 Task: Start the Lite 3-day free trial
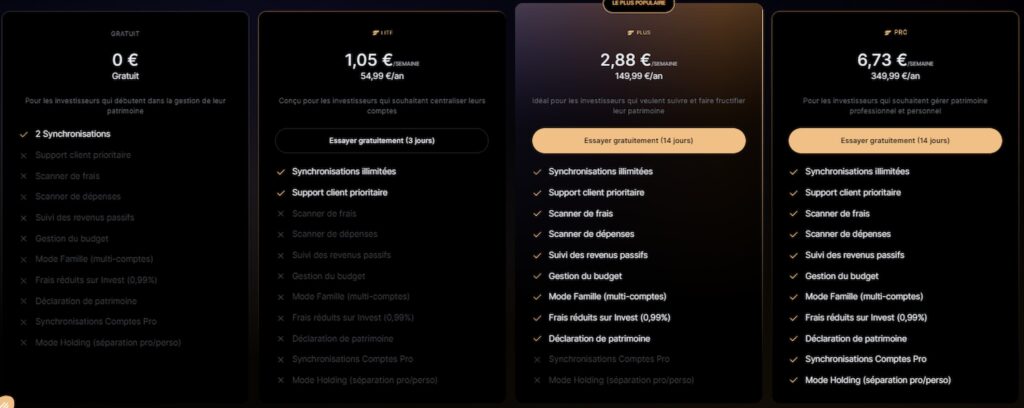click(381, 141)
